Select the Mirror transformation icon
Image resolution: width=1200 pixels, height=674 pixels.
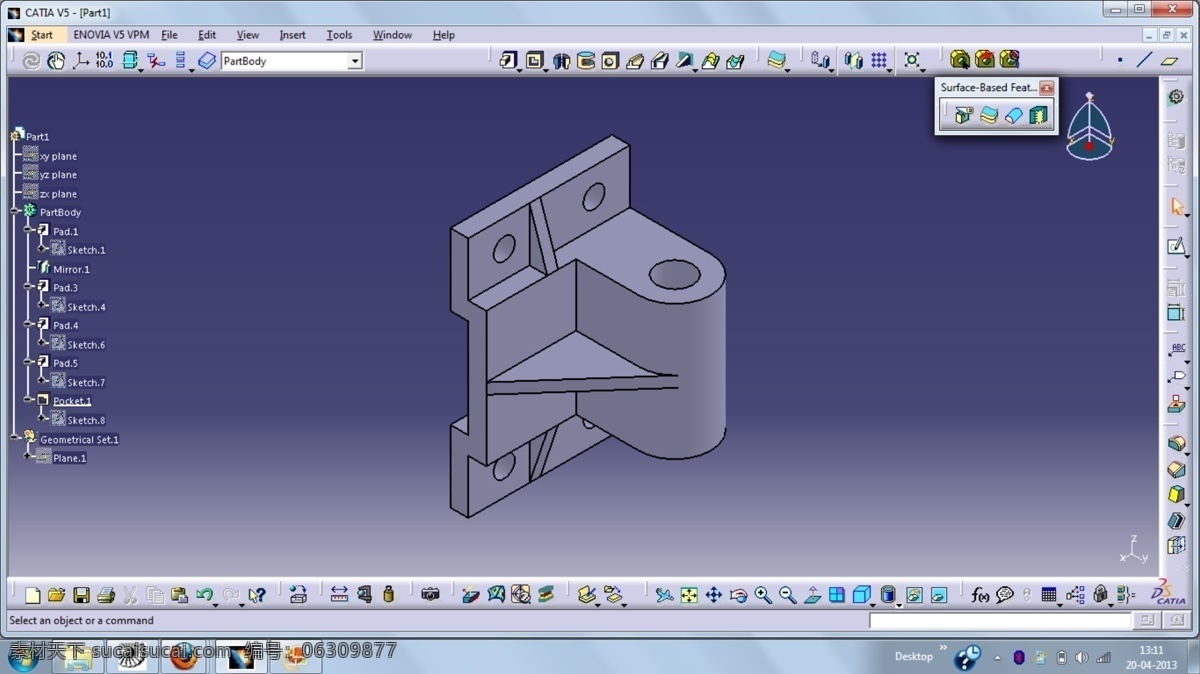[853, 61]
